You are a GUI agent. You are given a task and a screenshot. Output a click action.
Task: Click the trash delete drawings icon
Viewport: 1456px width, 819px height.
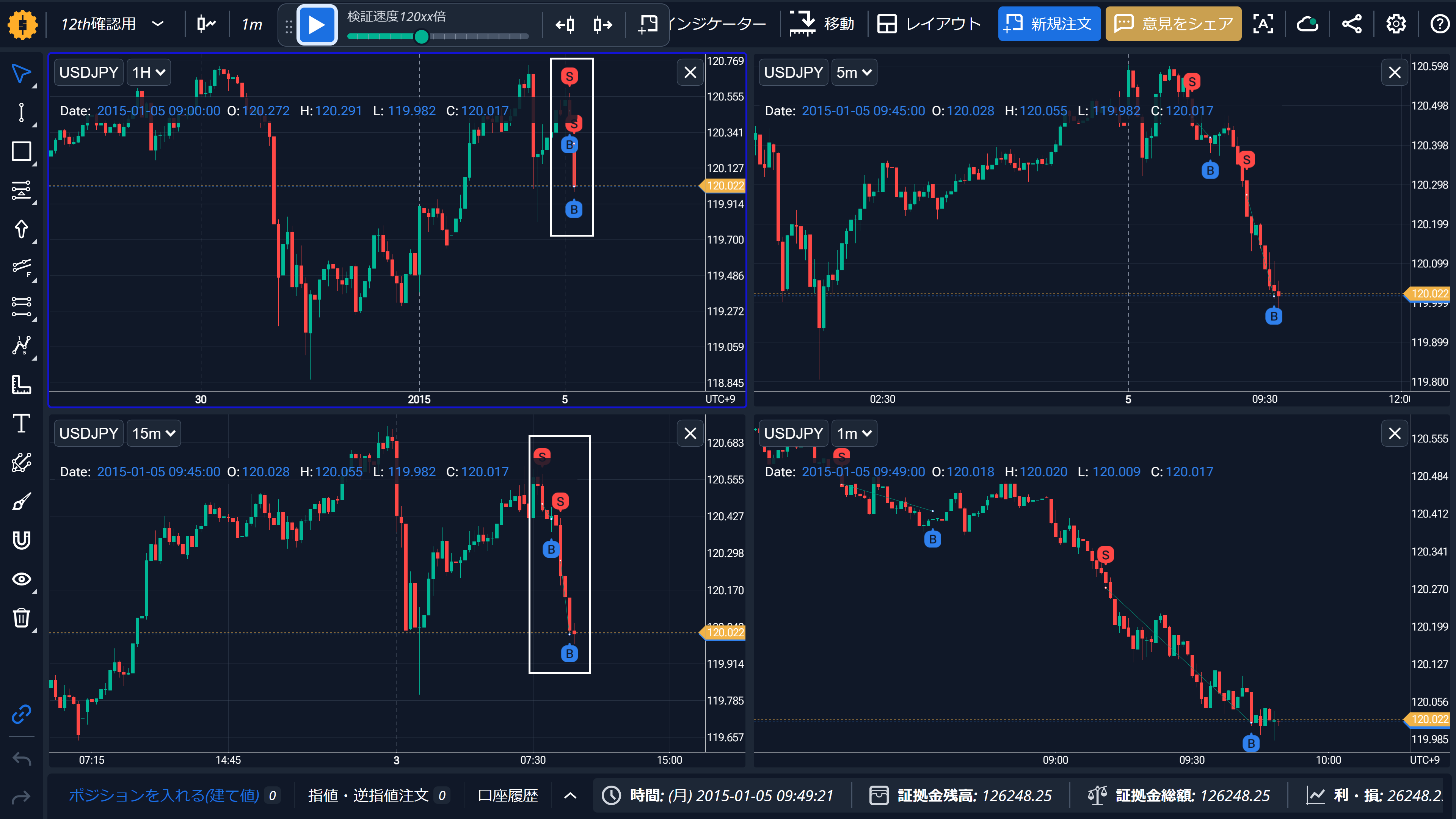click(22, 618)
